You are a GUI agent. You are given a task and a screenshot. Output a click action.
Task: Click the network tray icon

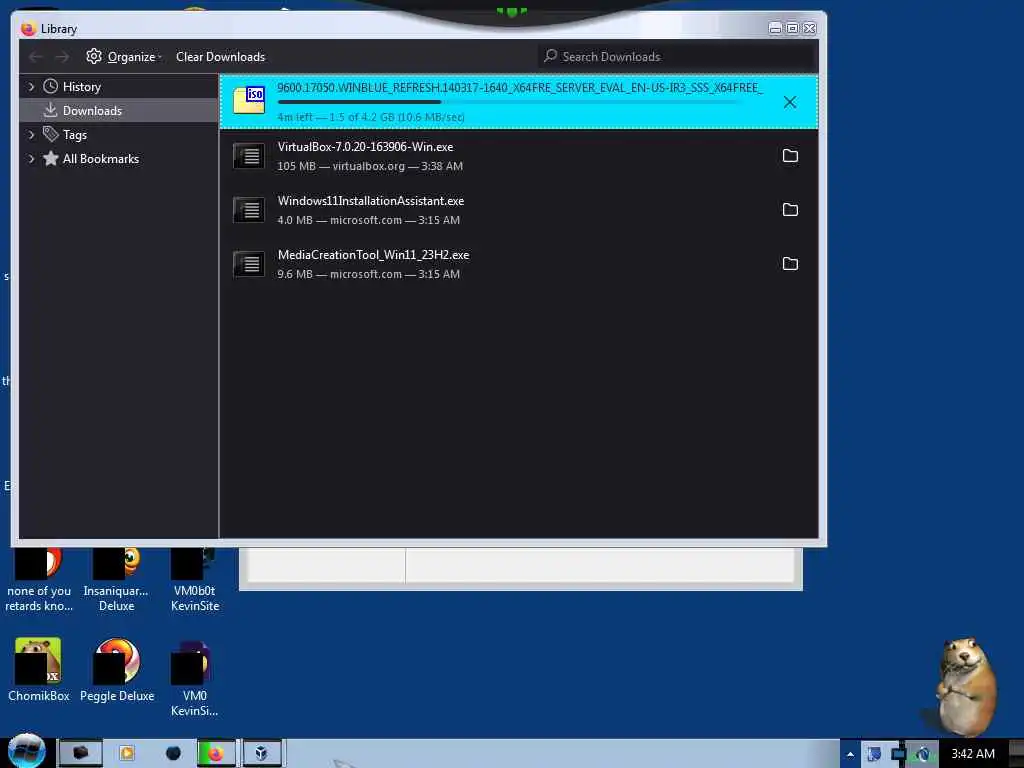(x=898, y=754)
